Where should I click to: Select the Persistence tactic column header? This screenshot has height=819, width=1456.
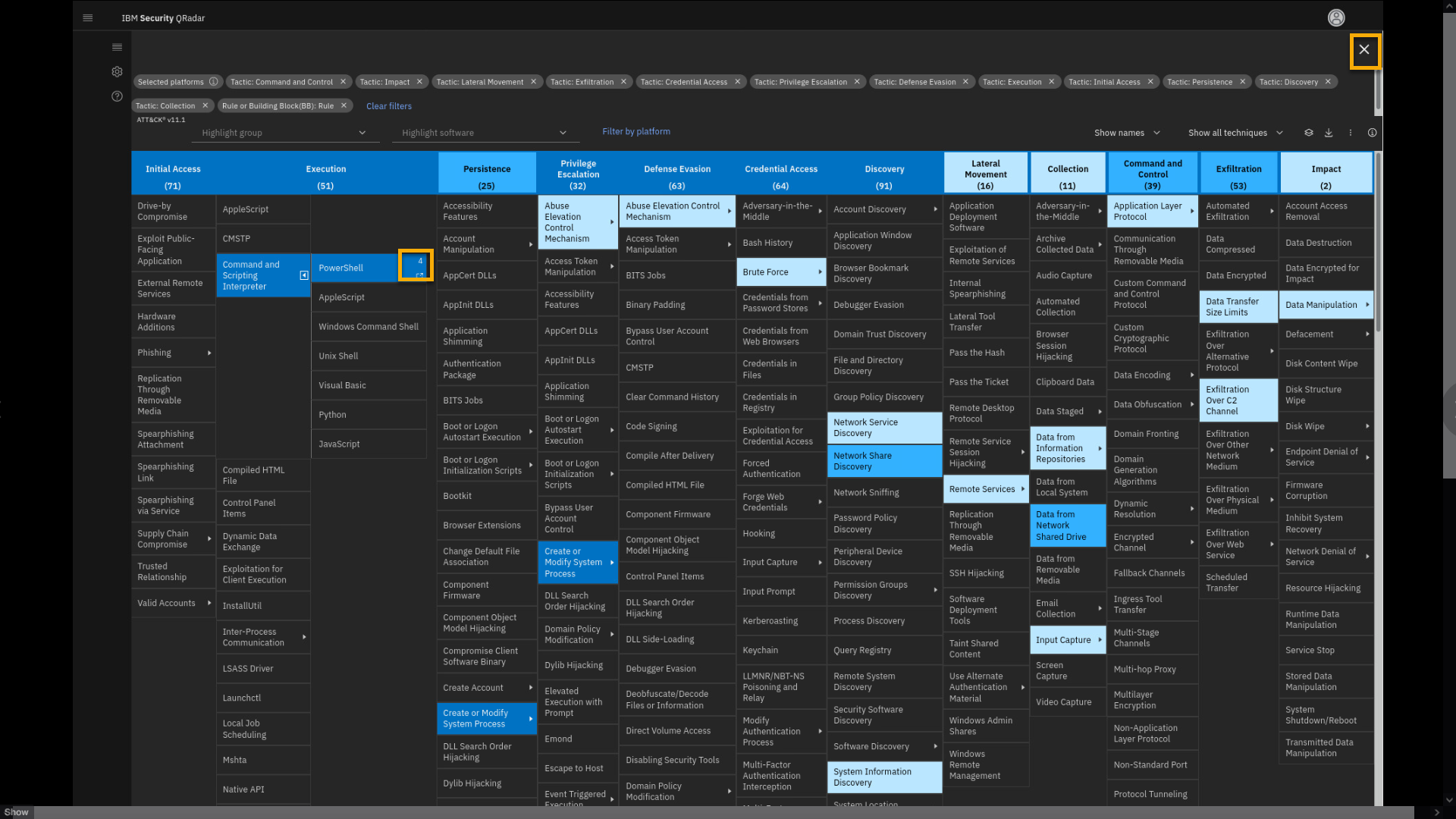(486, 174)
